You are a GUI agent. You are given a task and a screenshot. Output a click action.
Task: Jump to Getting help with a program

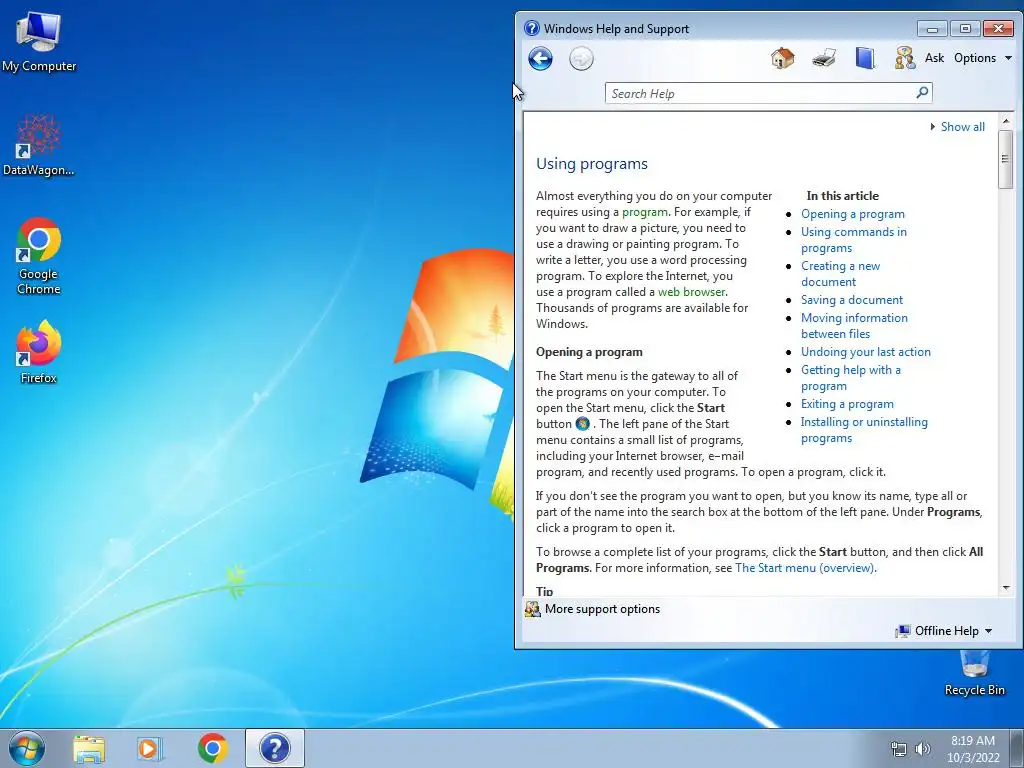click(x=851, y=377)
